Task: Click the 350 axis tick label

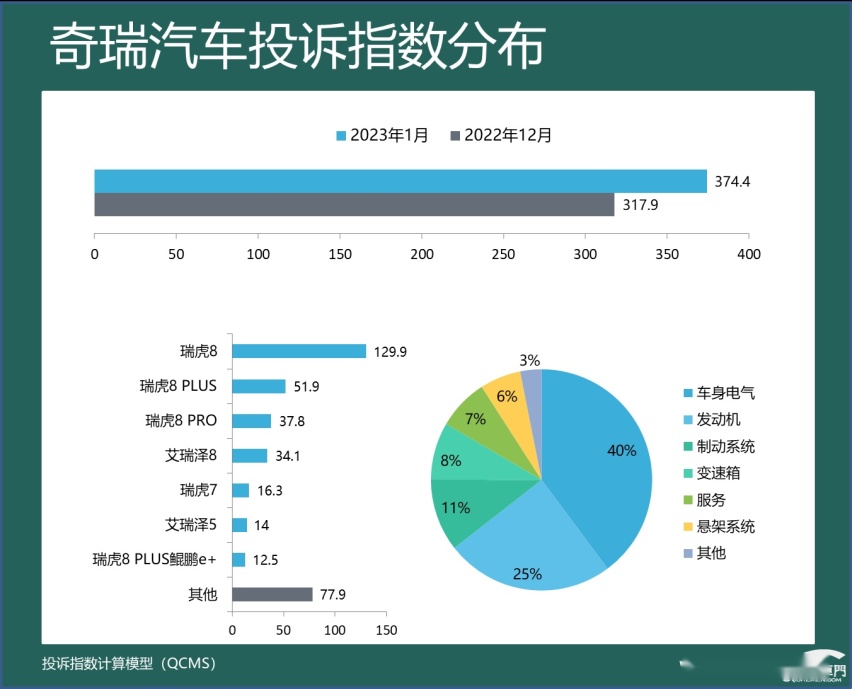Action: tap(667, 254)
